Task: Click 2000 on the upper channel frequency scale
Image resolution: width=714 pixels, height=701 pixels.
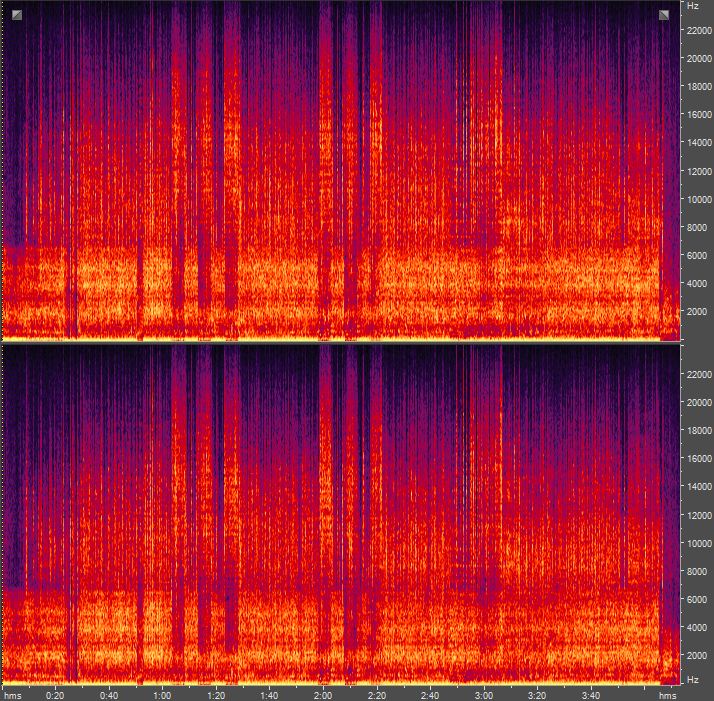Action: pos(697,312)
